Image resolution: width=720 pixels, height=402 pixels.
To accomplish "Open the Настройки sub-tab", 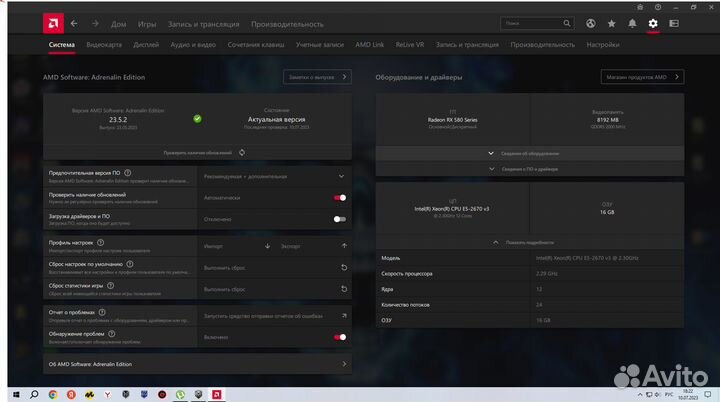I will 603,45.
